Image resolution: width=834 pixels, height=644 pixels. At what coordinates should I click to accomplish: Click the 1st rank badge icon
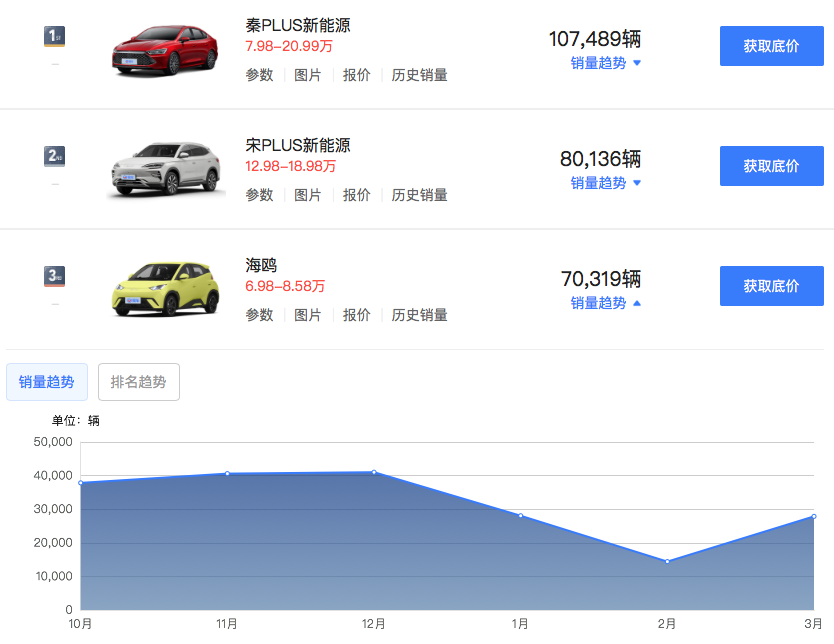pyautogui.click(x=54, y=36)
